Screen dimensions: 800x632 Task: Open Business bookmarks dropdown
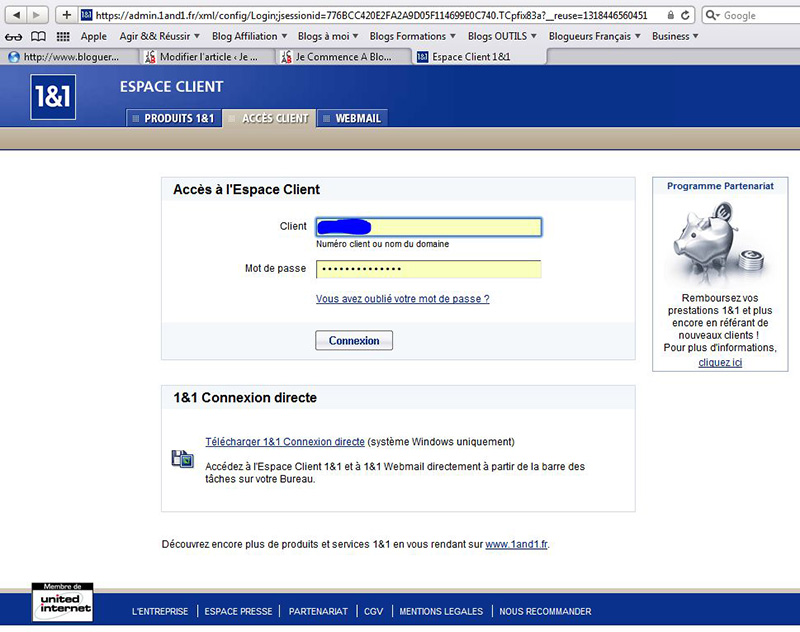tap(675, 36)
